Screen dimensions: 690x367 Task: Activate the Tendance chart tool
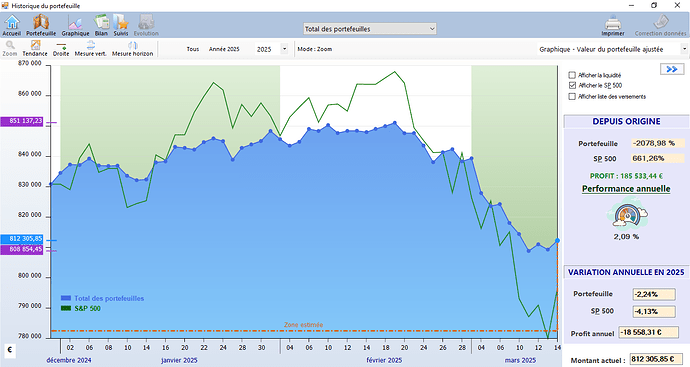[x=35, y=48]
